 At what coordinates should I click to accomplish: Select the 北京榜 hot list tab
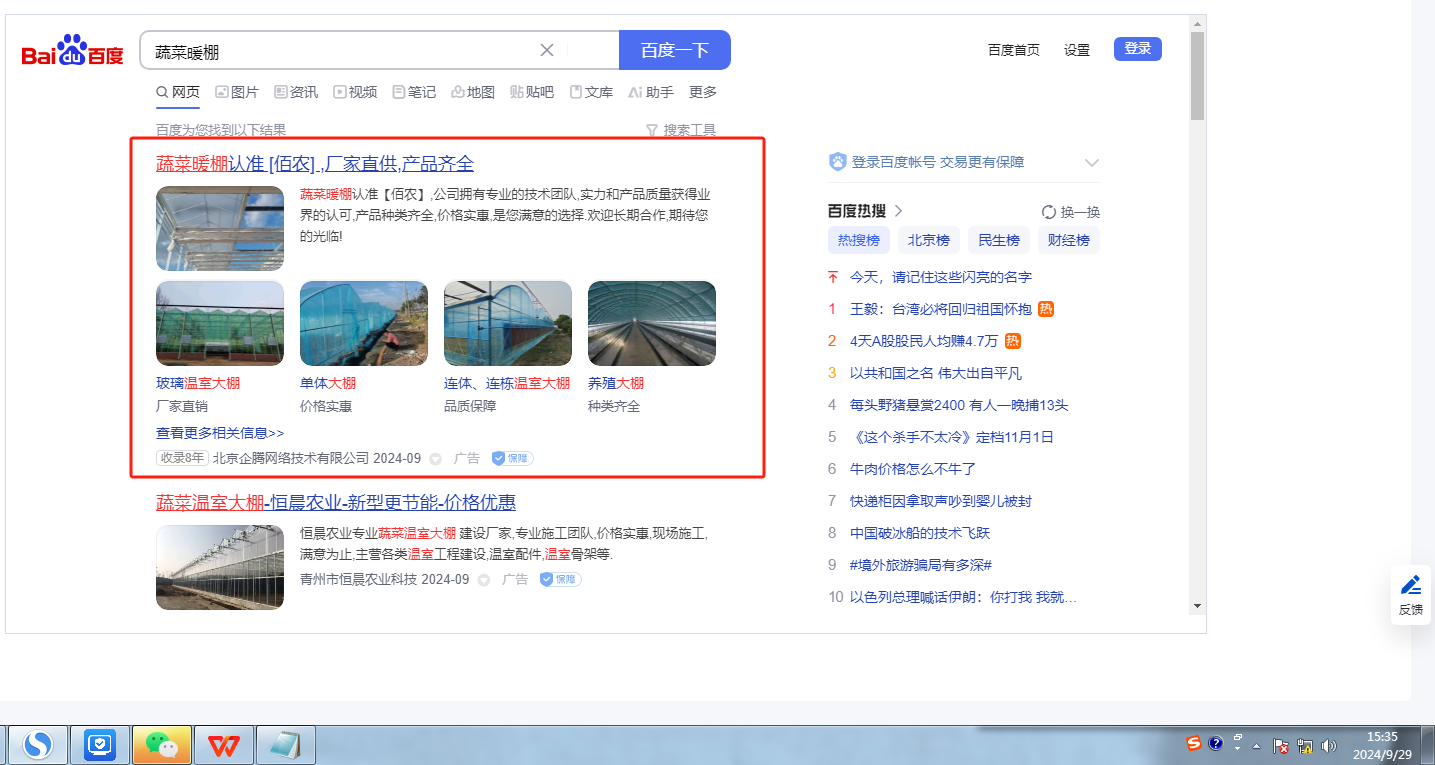coord(928,240)
